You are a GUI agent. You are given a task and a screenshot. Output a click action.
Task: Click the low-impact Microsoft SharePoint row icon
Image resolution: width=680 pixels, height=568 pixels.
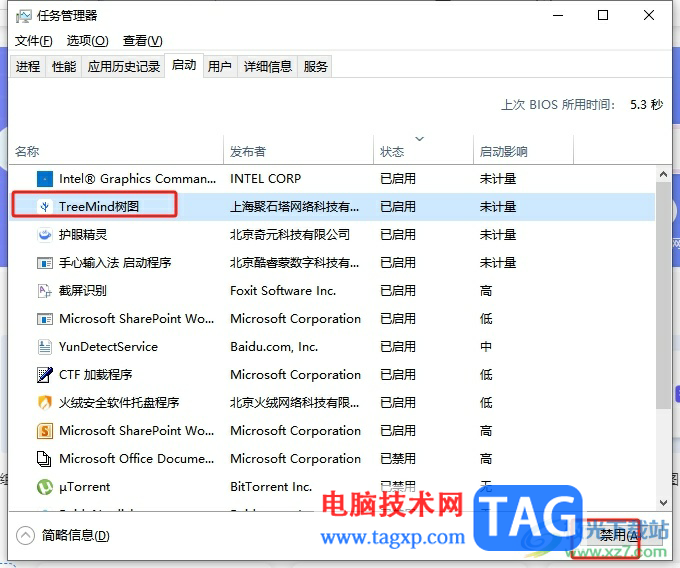click(x=45, y=319)
